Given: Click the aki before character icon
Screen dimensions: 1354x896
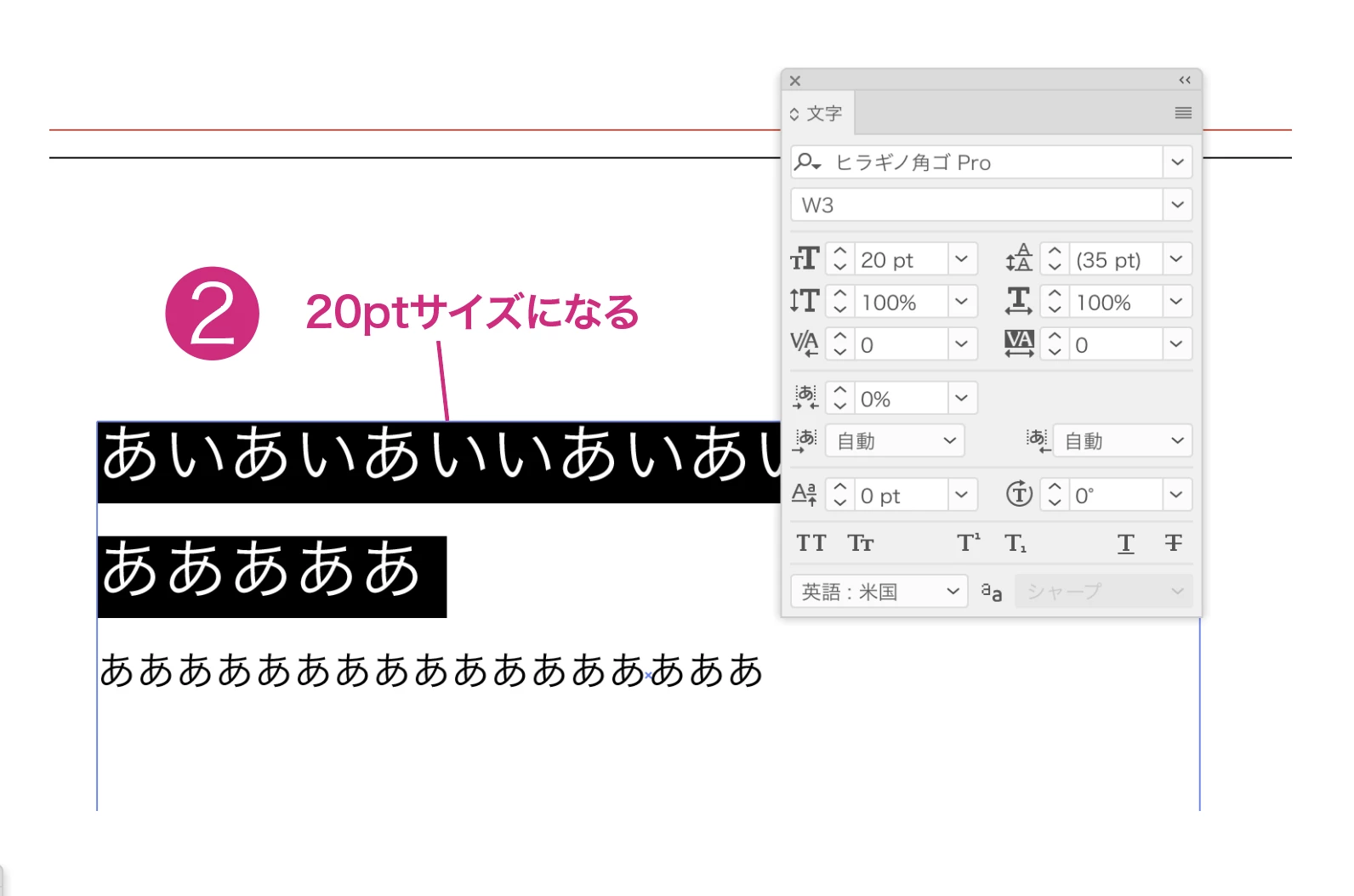Looking at the screenshot, I should click(x=805, y=440).
